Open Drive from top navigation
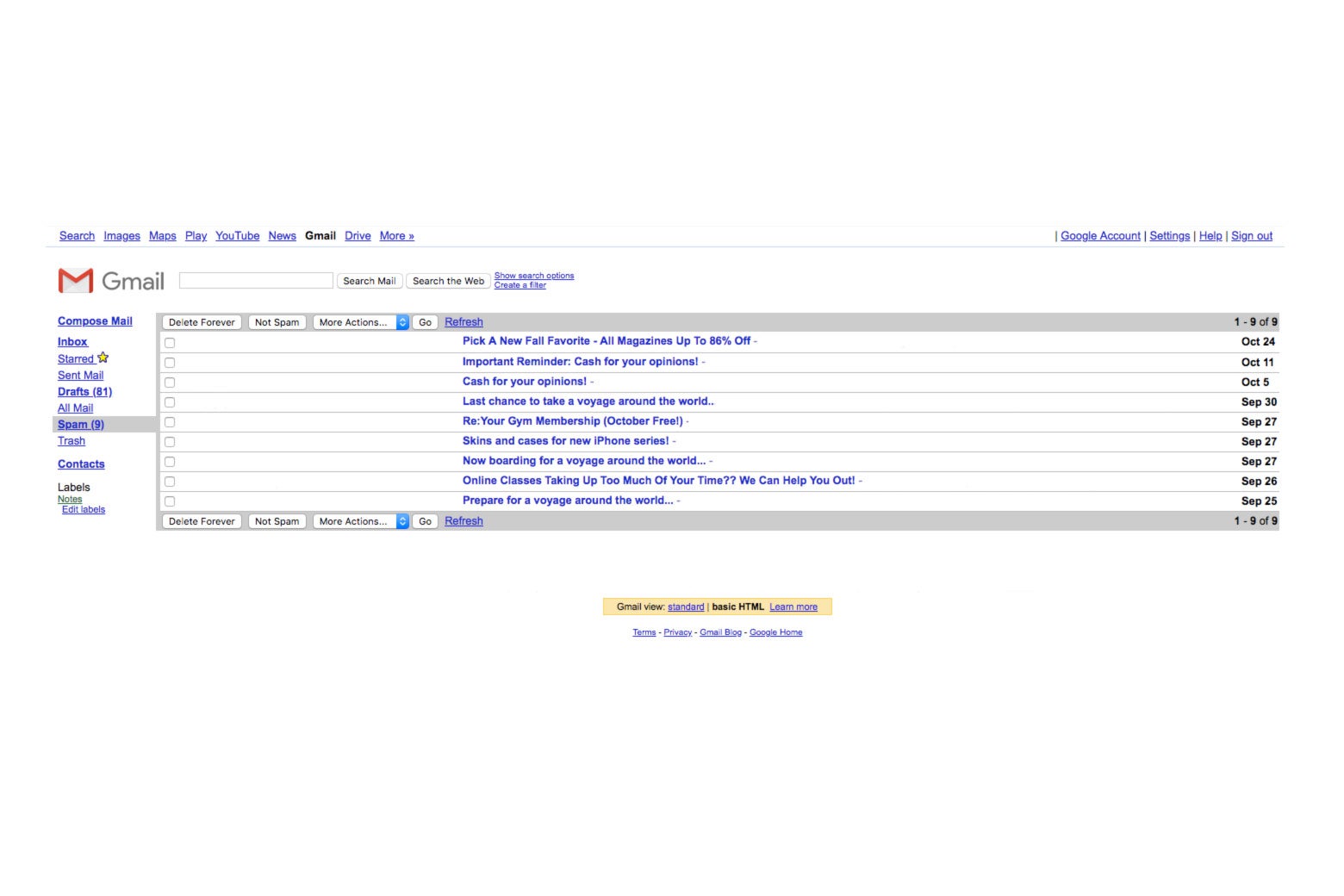The image size is (1344, 896). tap(358, 236)
